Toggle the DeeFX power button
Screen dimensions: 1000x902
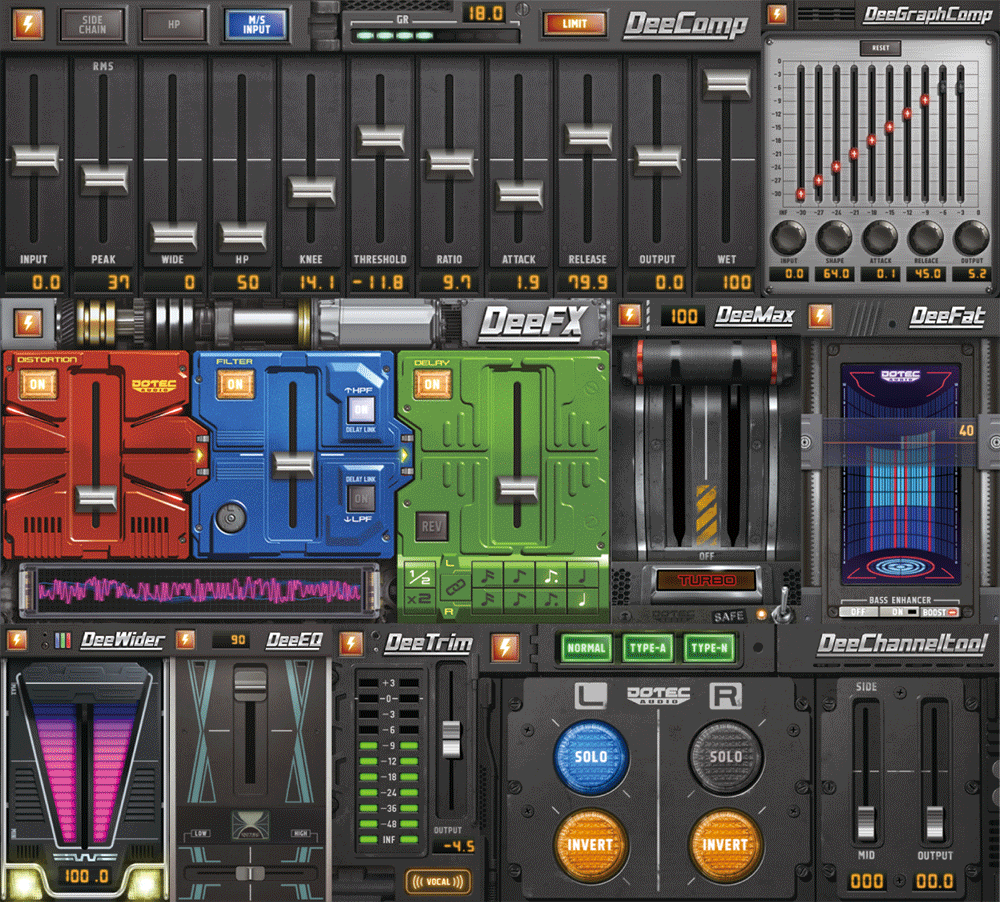[x=28, y=322]
